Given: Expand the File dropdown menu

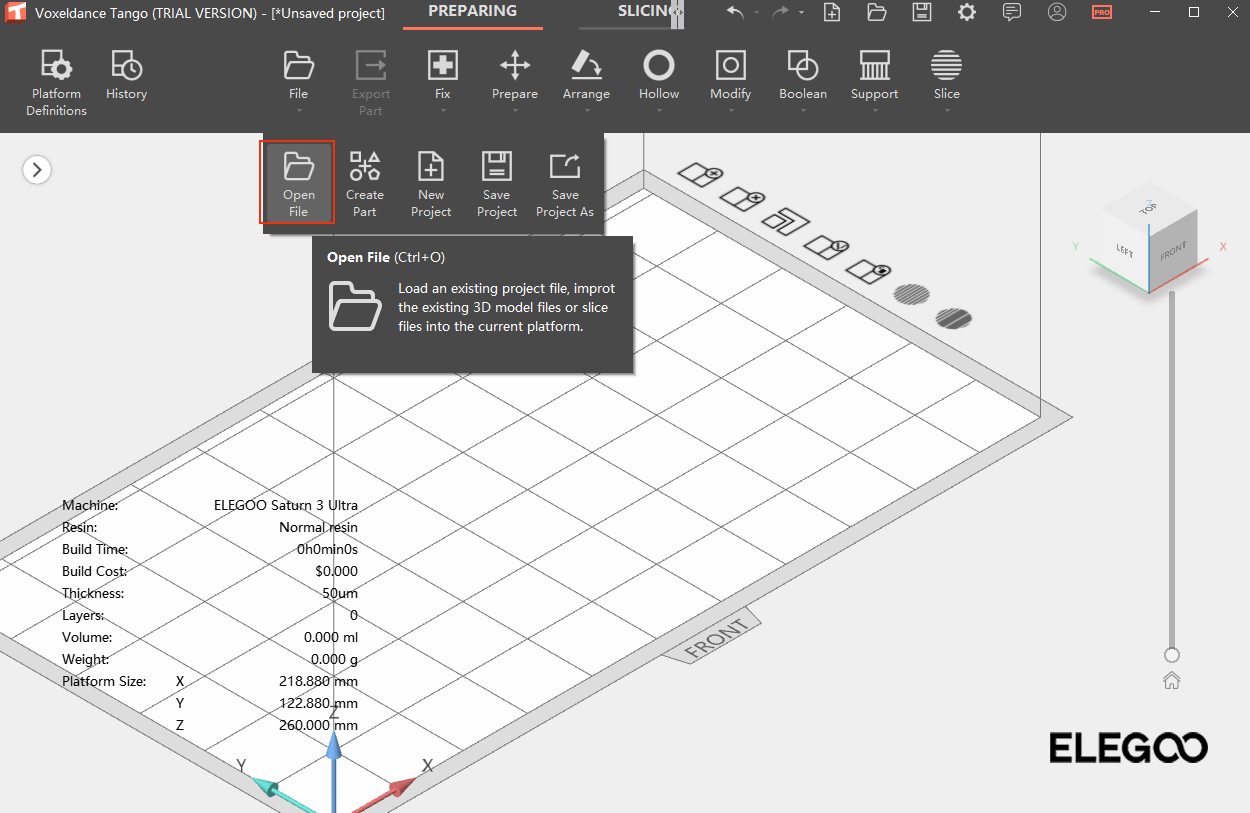Looking at the screenshot, I should point(298,110).
